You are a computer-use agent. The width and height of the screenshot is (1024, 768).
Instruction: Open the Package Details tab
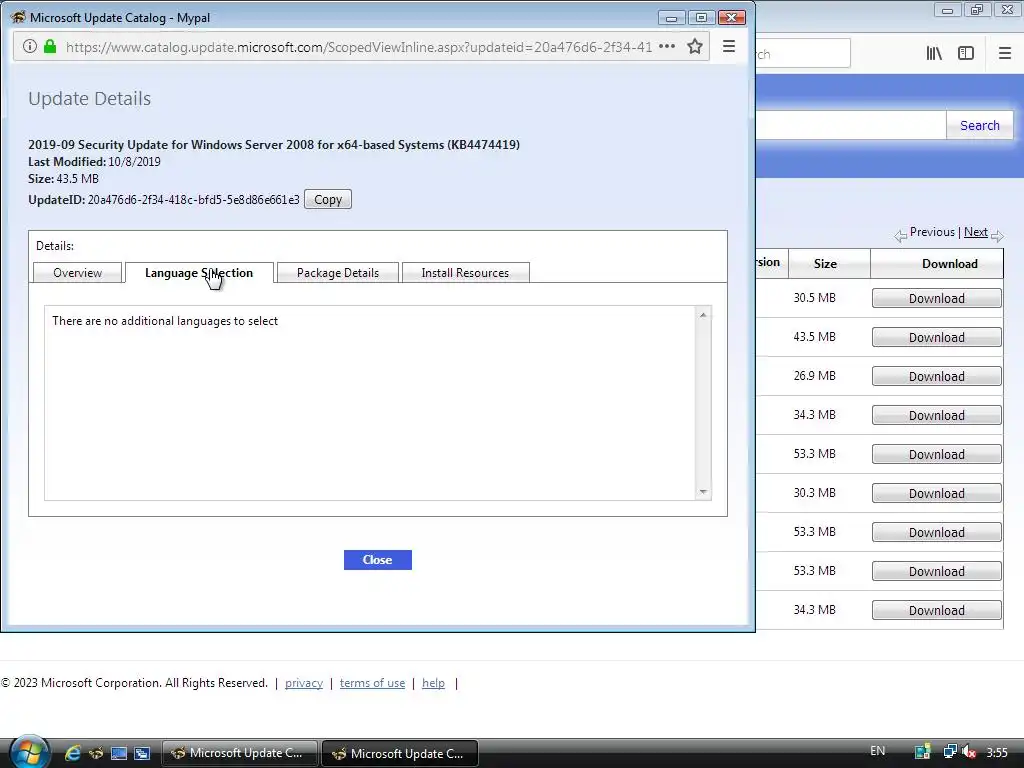338,273
